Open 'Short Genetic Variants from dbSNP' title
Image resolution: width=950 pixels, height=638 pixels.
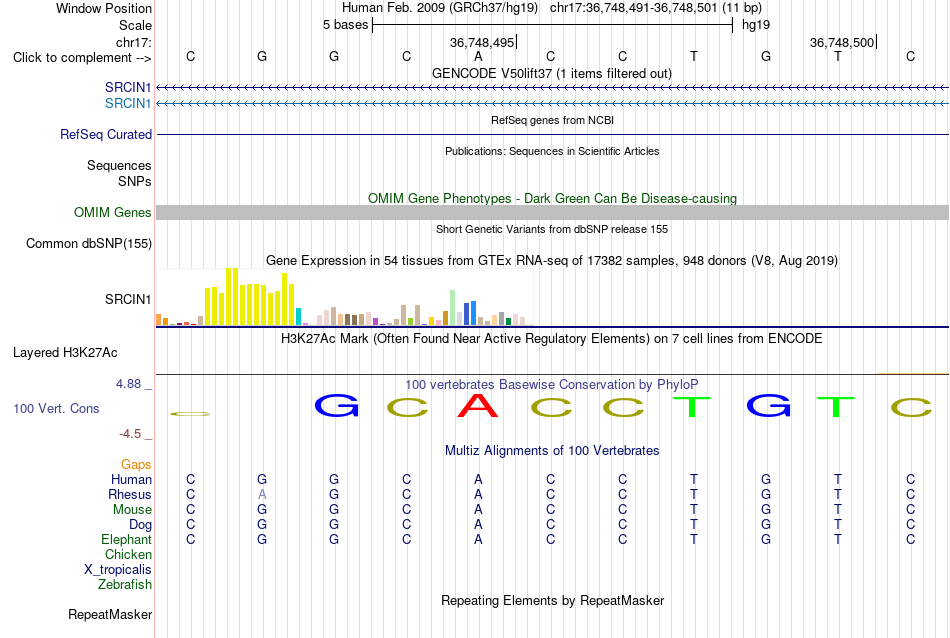coord(552,229)
